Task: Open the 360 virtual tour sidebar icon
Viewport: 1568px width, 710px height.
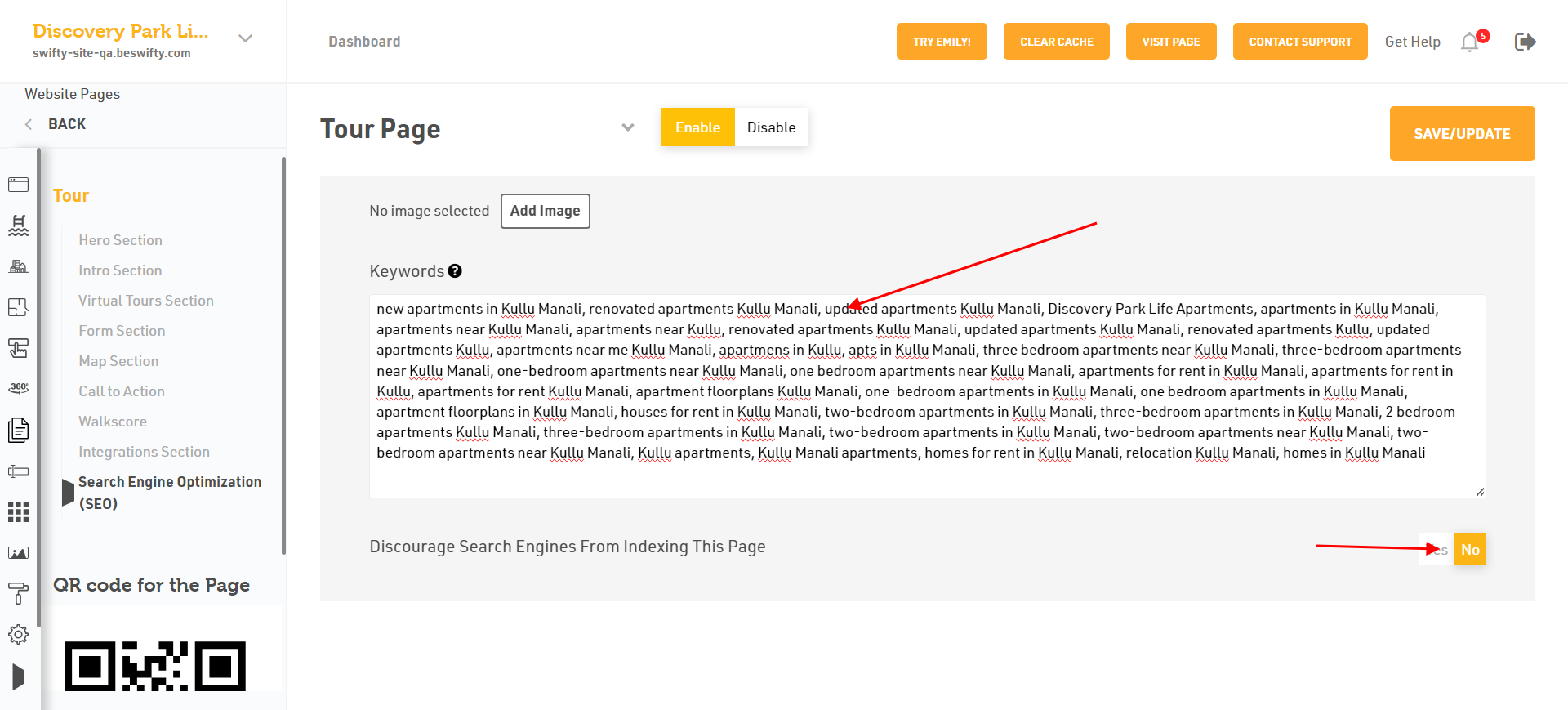Action: coord(18,387)
